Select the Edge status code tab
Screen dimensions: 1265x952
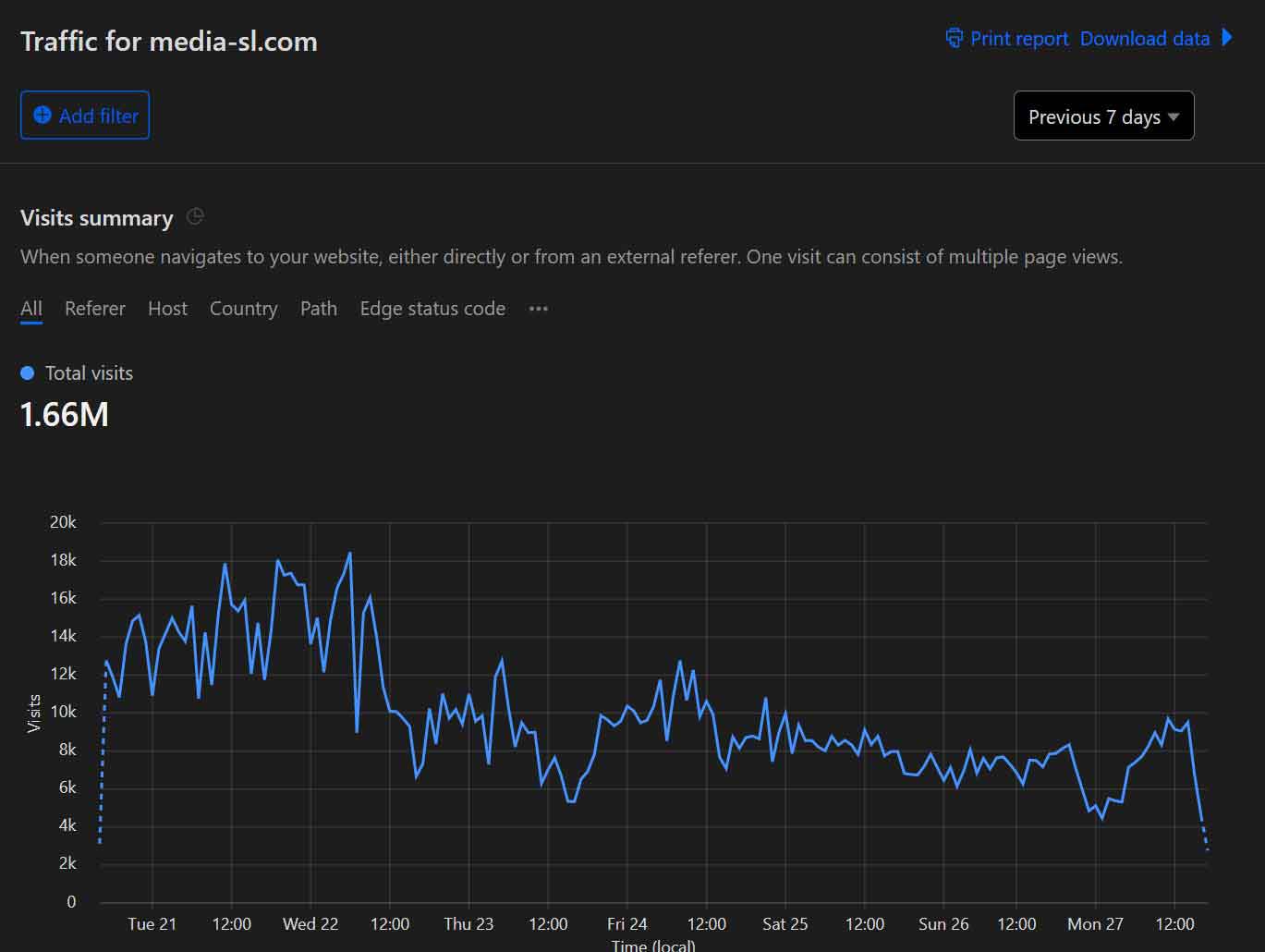[x=432, y=309]
